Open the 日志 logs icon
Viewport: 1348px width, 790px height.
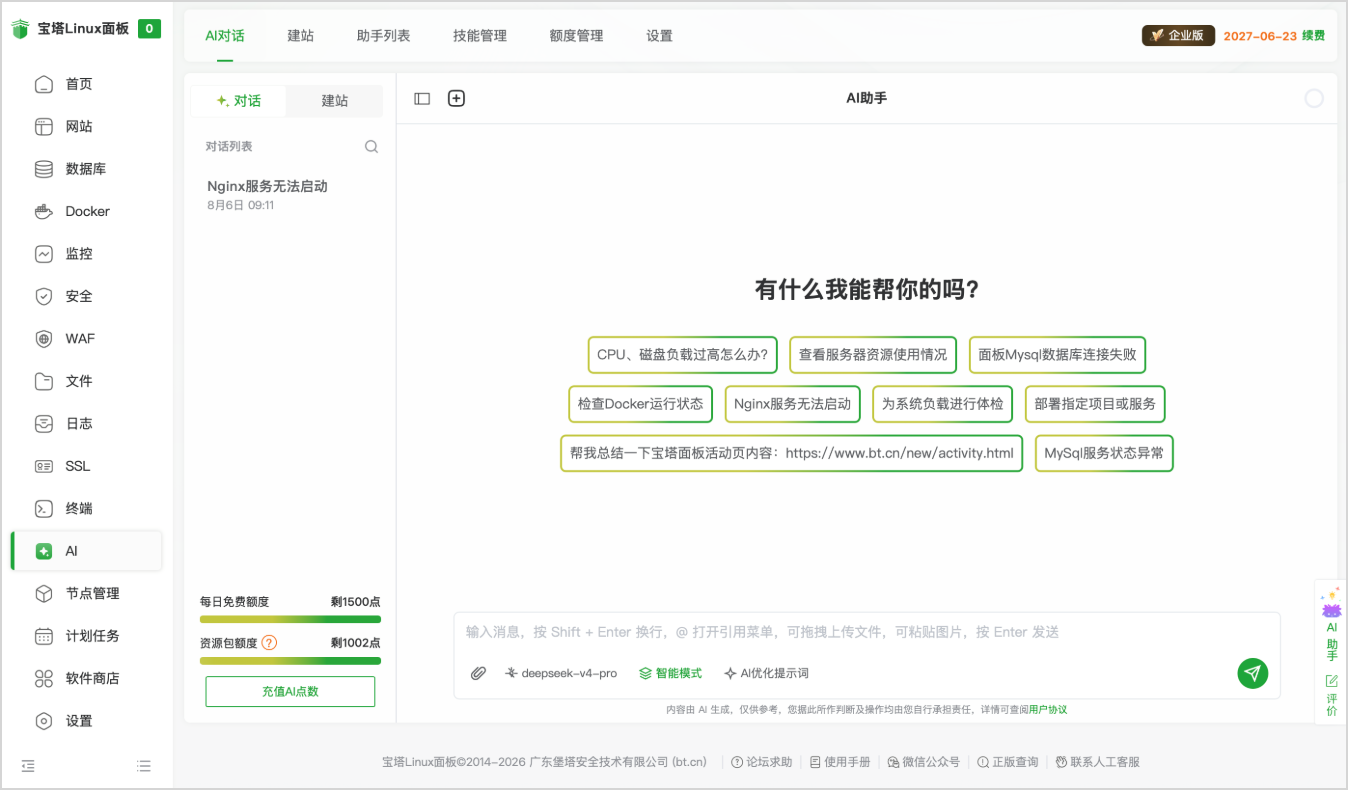(44, 424)
